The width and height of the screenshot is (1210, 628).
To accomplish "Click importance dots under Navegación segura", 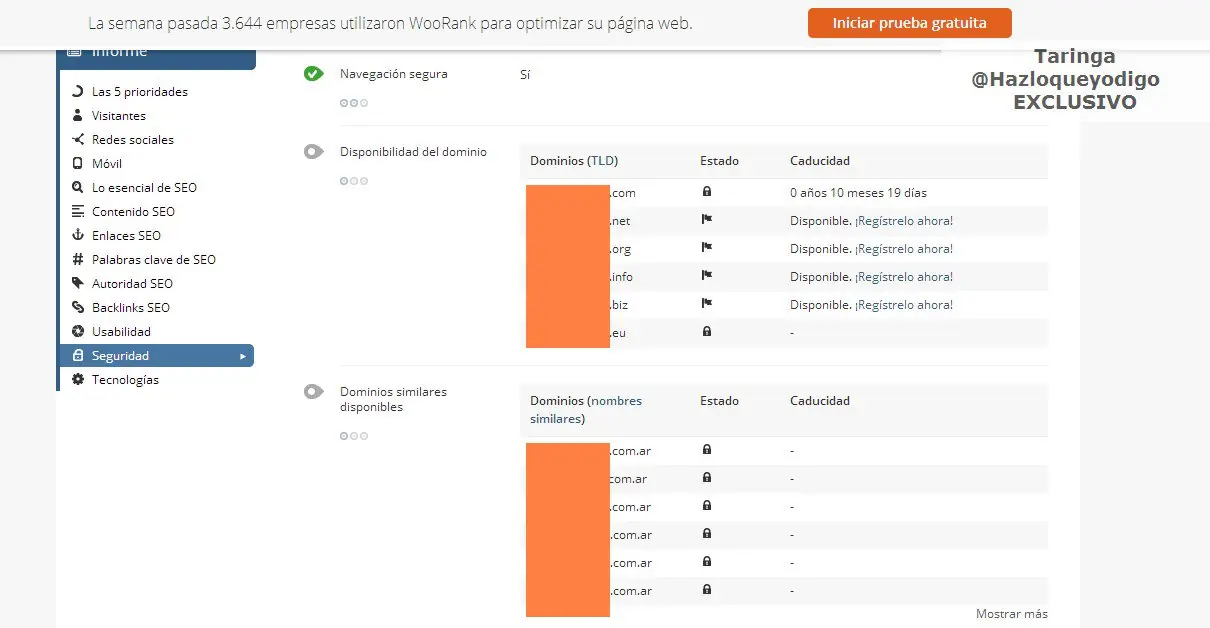I will pyautogui.click(x=354, y=103).
